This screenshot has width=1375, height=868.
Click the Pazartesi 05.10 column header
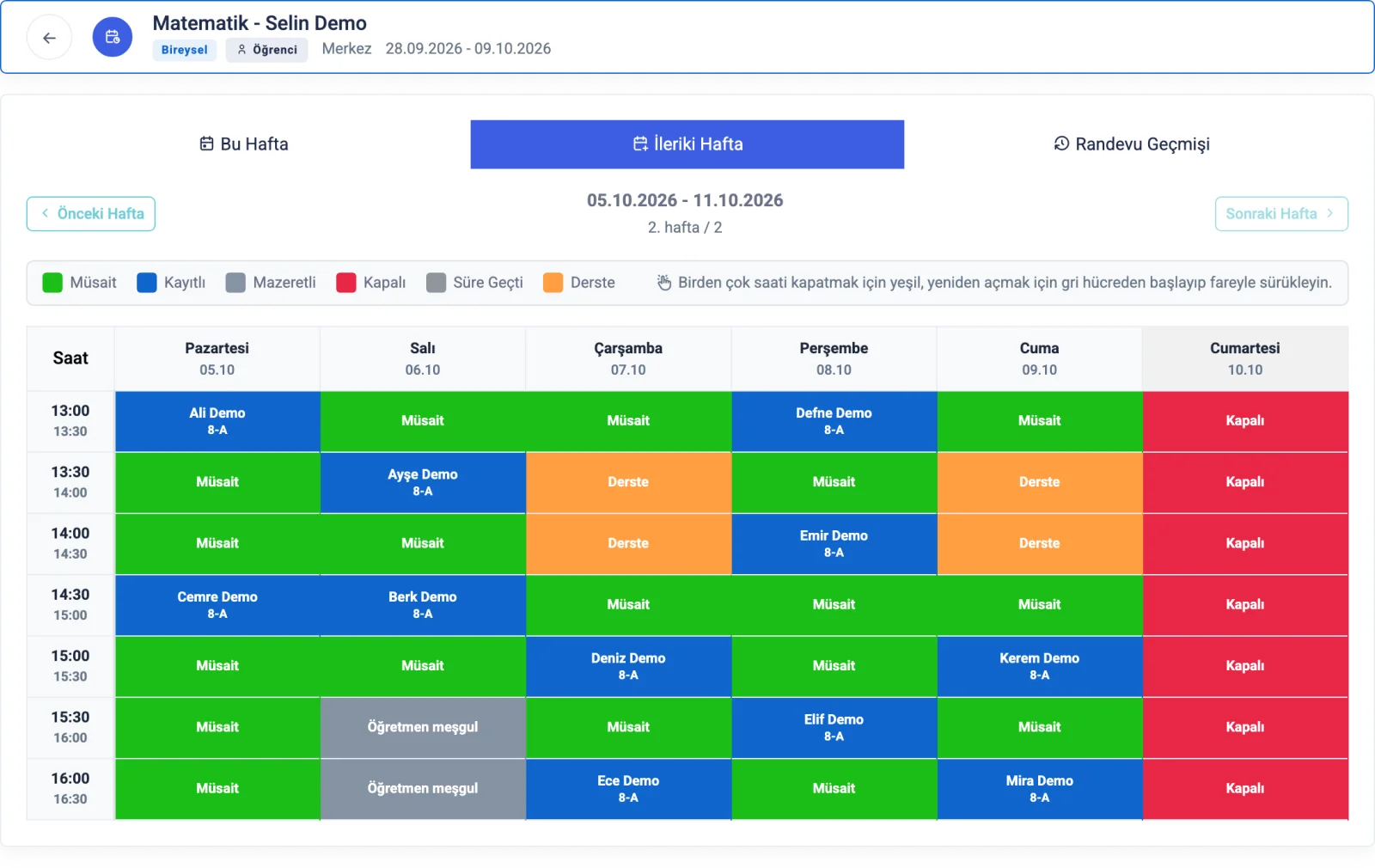(217, 358)
